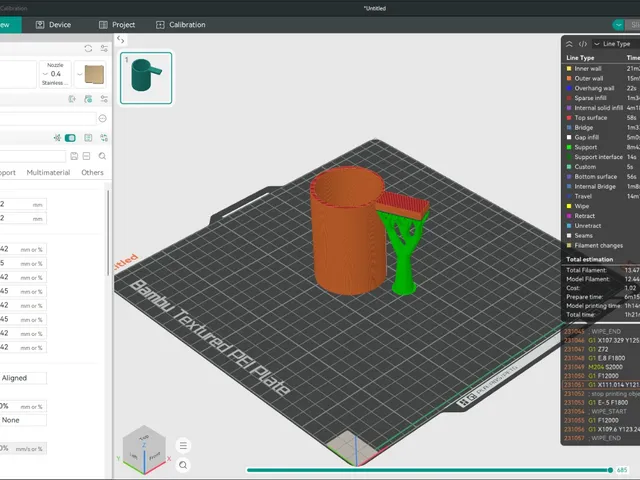Click the Calibration tab icon

point(160,24)
